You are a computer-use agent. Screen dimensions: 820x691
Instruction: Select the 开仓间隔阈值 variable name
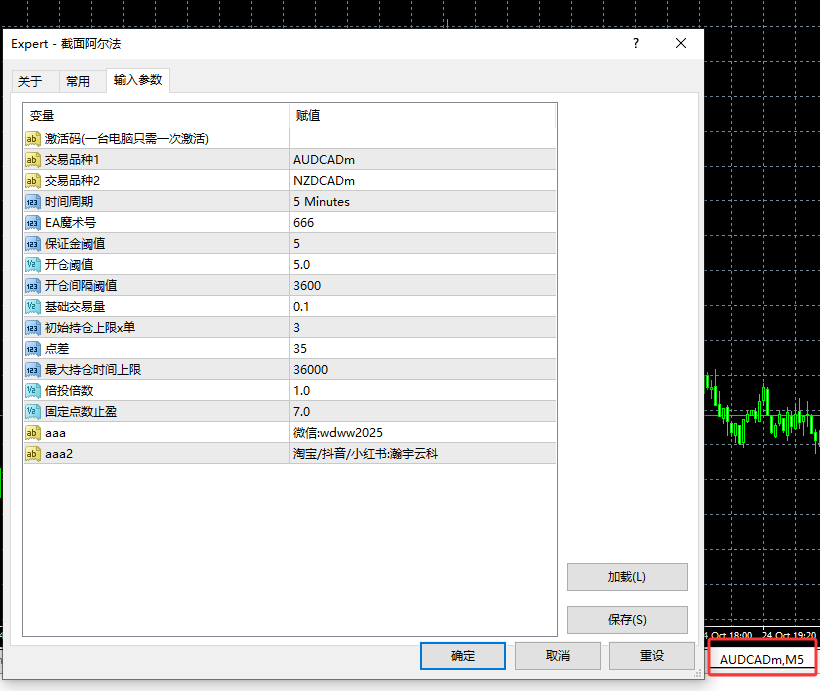coord(81,286)
